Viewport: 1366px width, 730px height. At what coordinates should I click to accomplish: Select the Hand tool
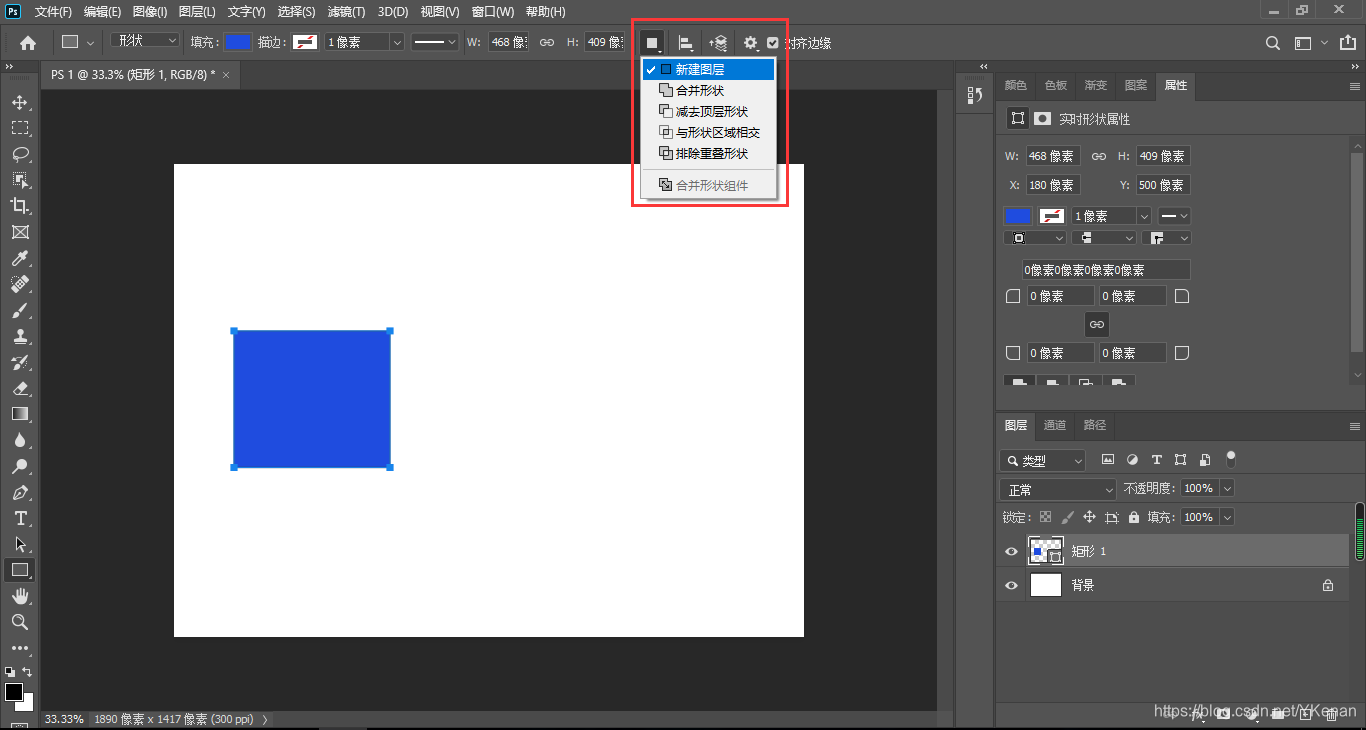[19, 596]
